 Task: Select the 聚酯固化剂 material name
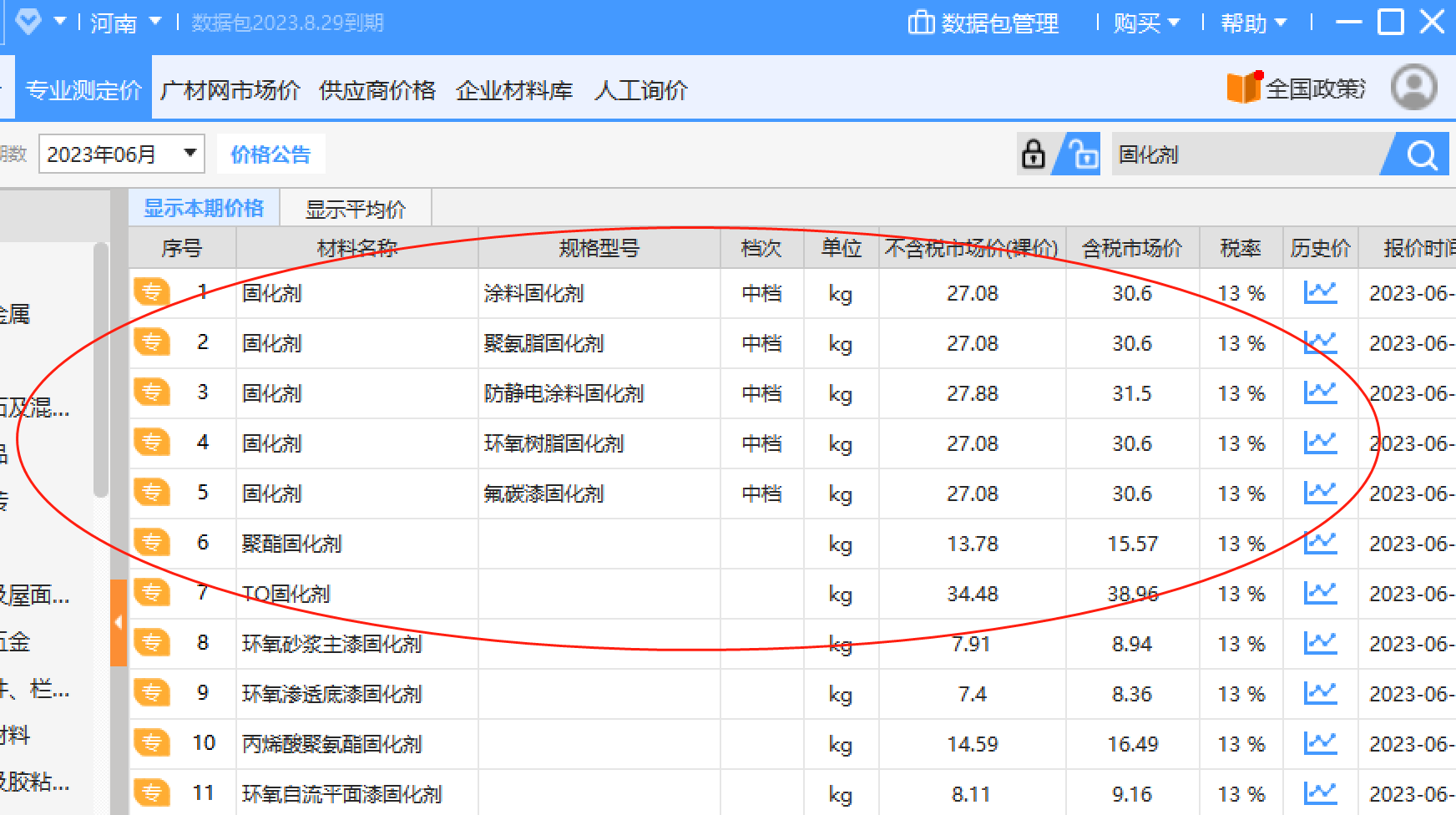[292, 544]
